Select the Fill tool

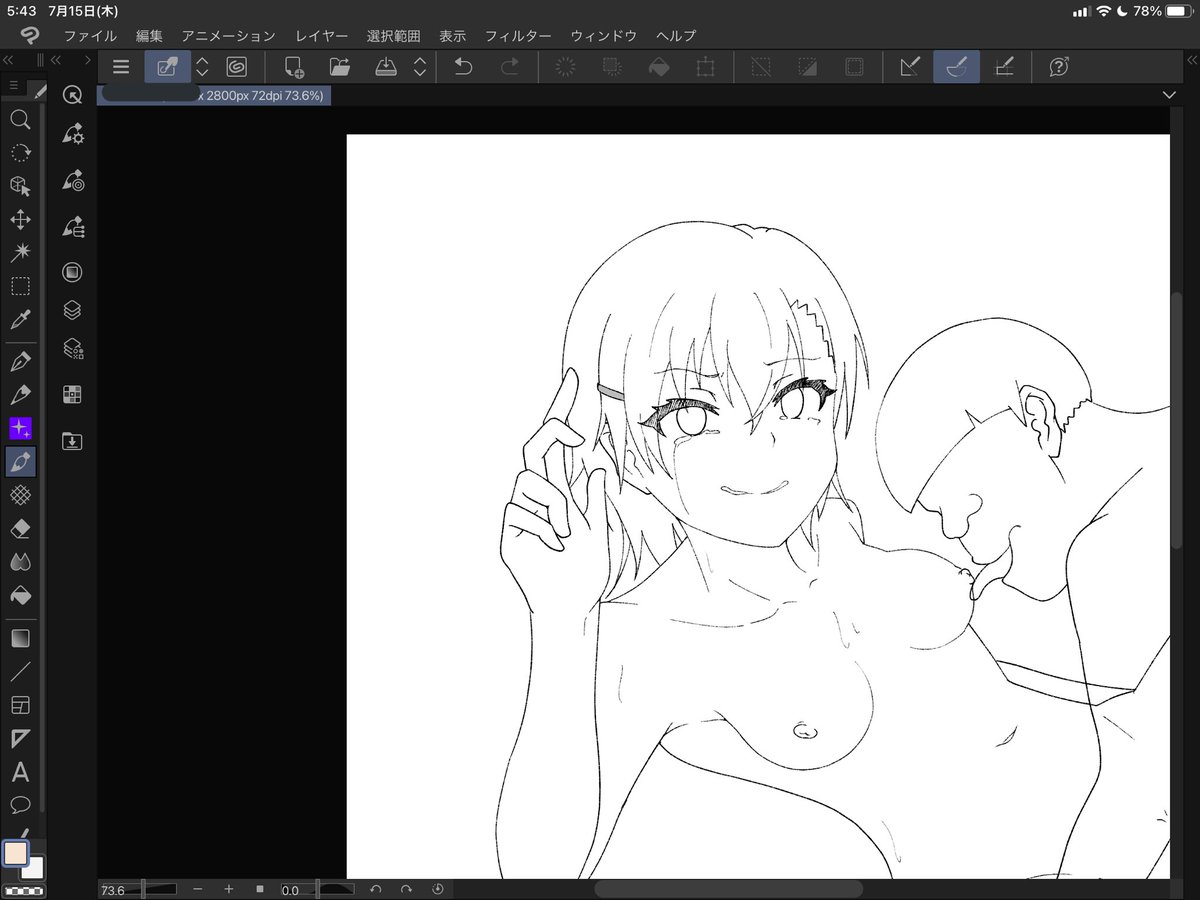point(20,595)
